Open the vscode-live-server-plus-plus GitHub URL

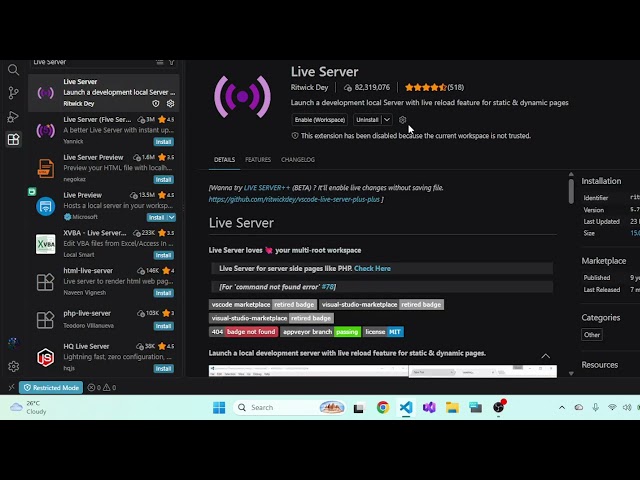click(x=294, y=199)
